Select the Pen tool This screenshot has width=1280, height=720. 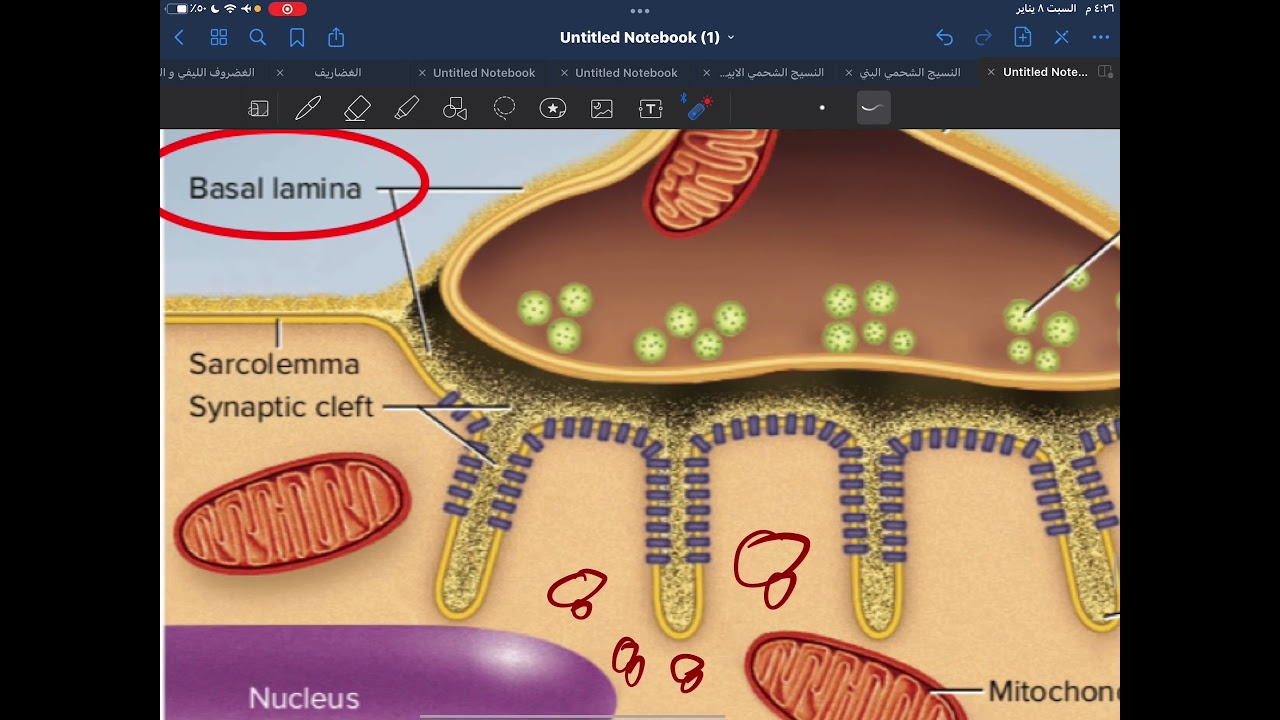click(308, 109)
